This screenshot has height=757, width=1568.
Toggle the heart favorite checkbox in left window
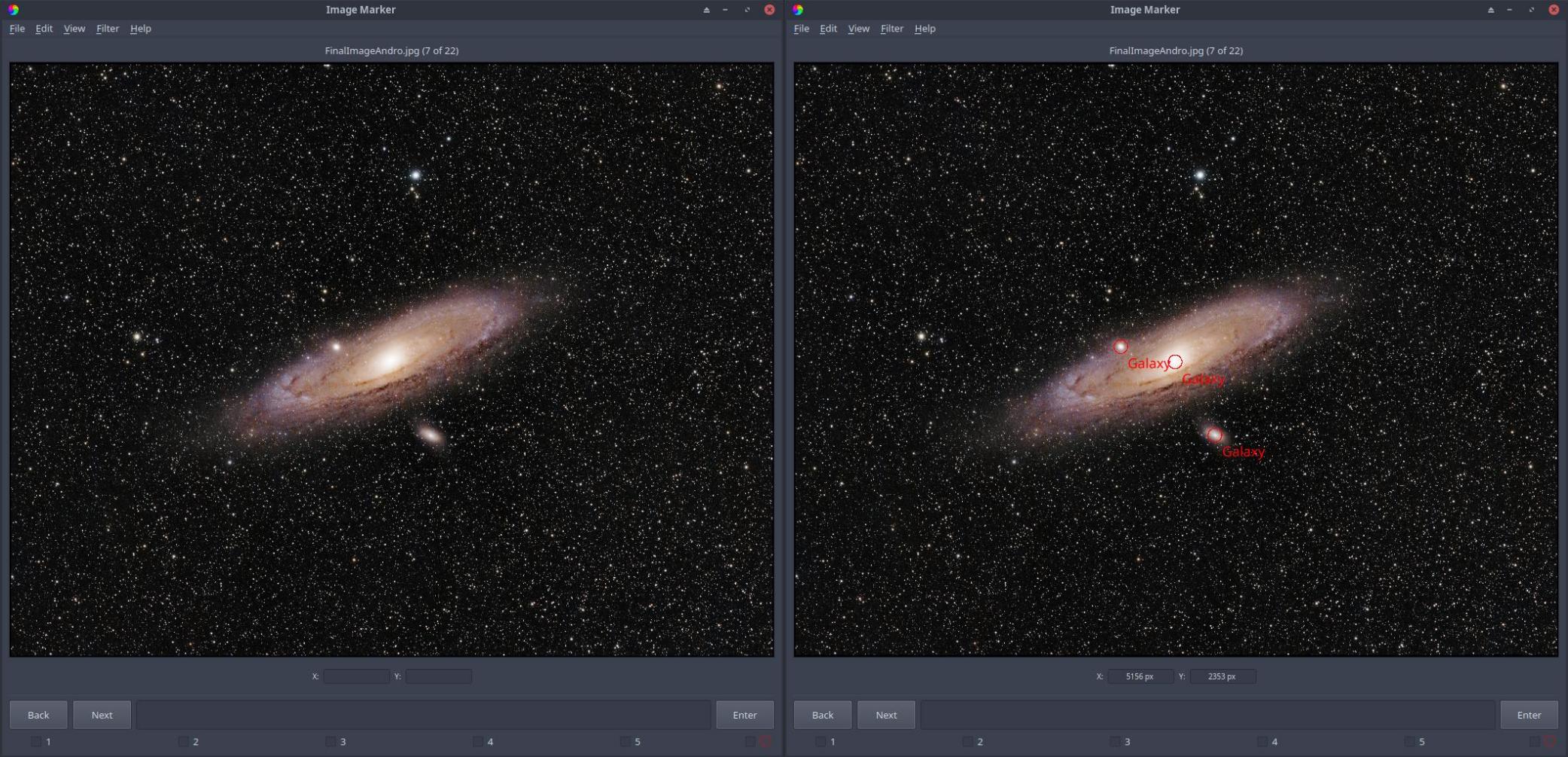(x=751, y=742)
